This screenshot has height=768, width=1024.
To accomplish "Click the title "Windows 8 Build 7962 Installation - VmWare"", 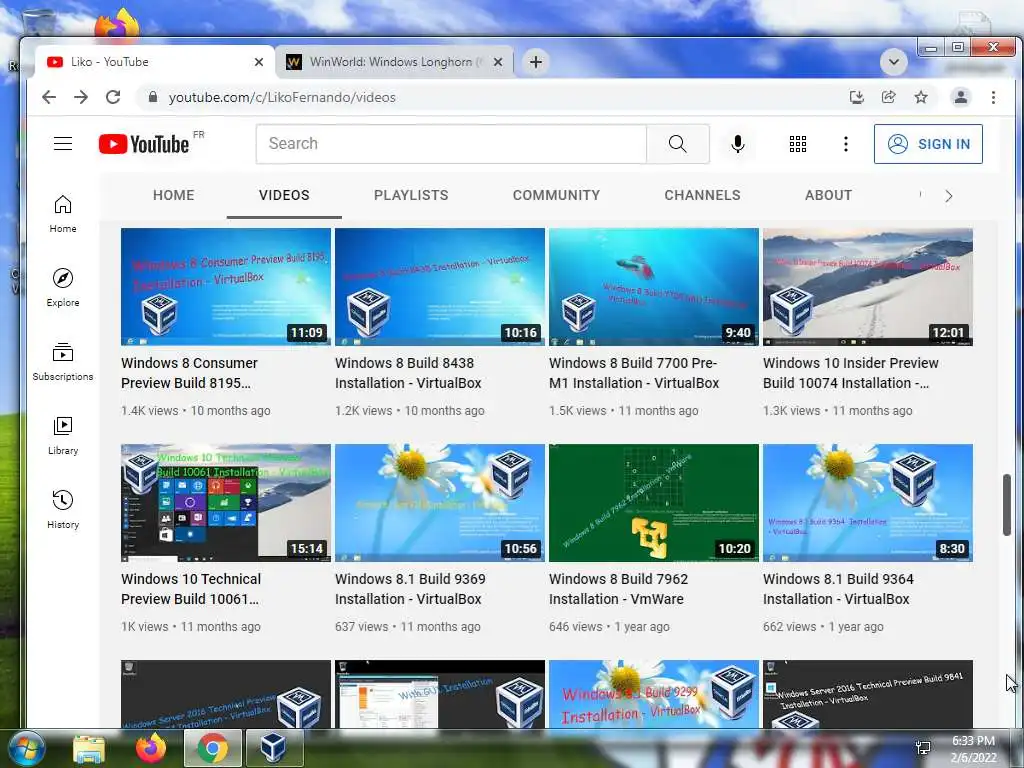I will point(618,589).
